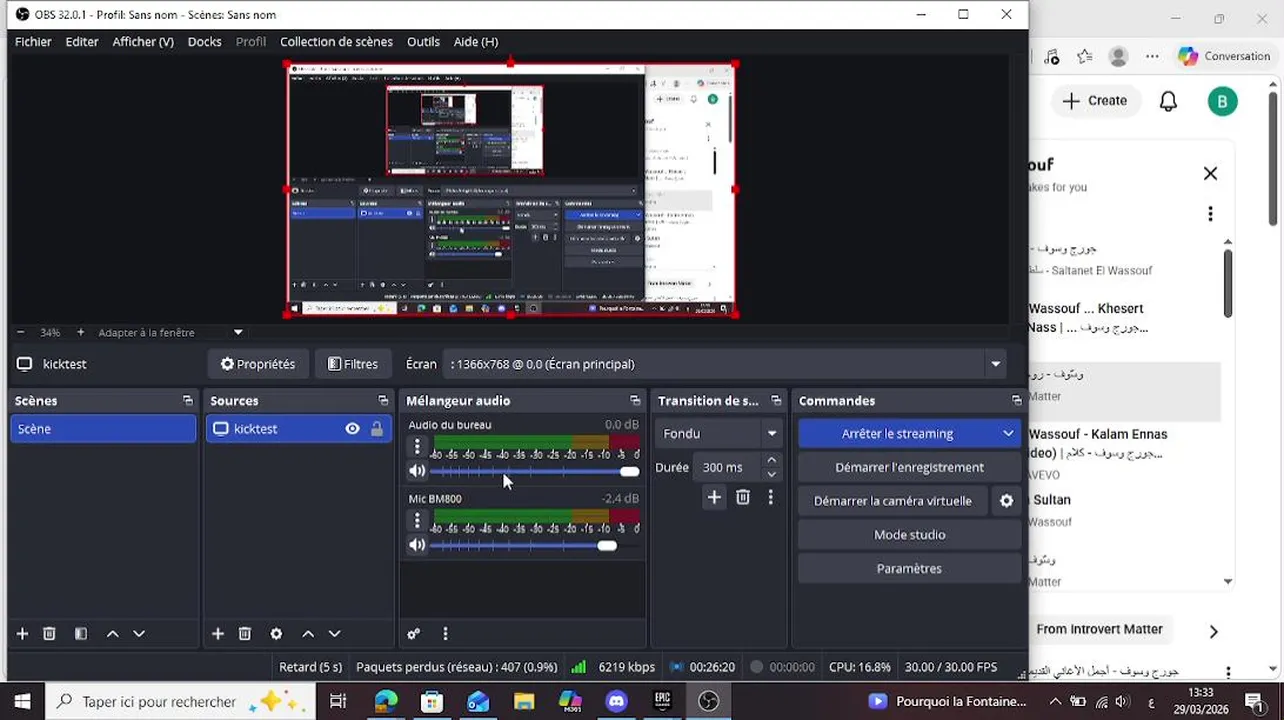Screen dimensions: 1284x720
Task: Open the Docks menu
Action: (204, 42)
